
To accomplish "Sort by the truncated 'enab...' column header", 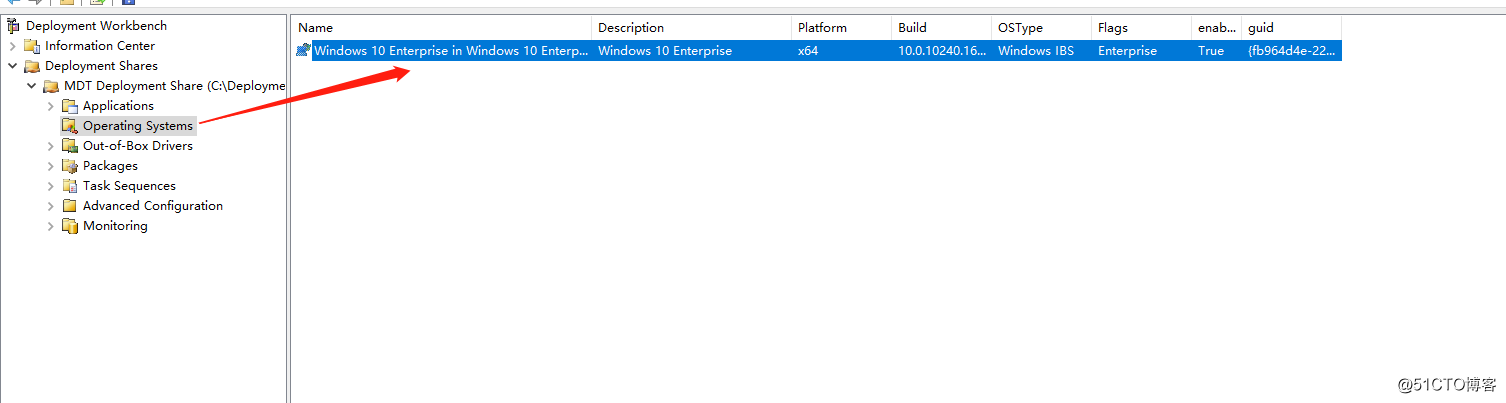I will click(x=1216, y=28).
